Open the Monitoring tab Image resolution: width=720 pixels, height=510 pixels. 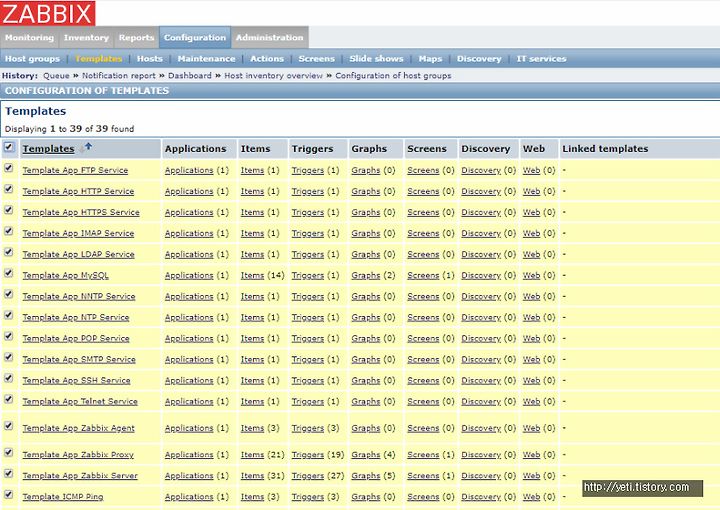[29, 38]
